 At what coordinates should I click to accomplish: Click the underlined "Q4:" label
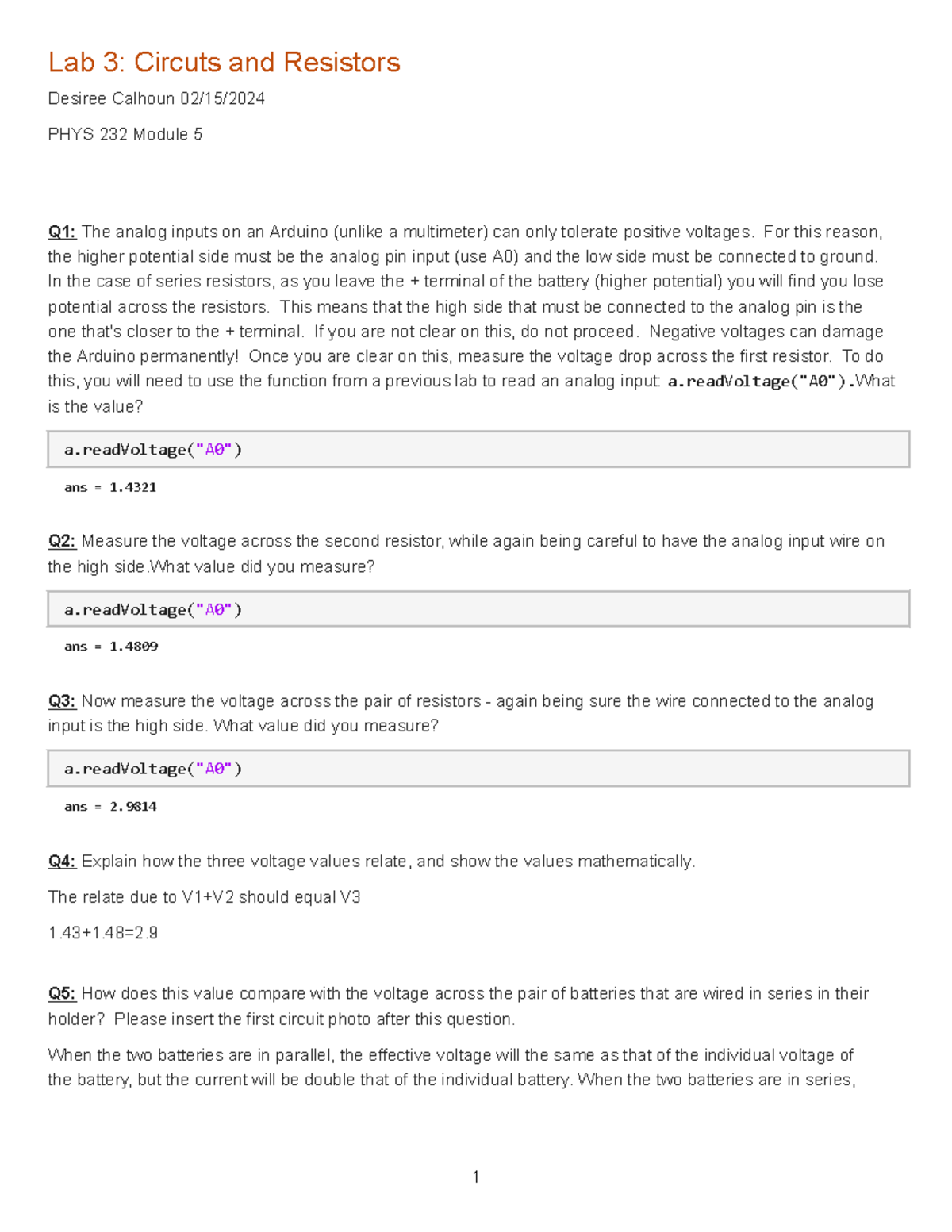click(x=62, y=862)
